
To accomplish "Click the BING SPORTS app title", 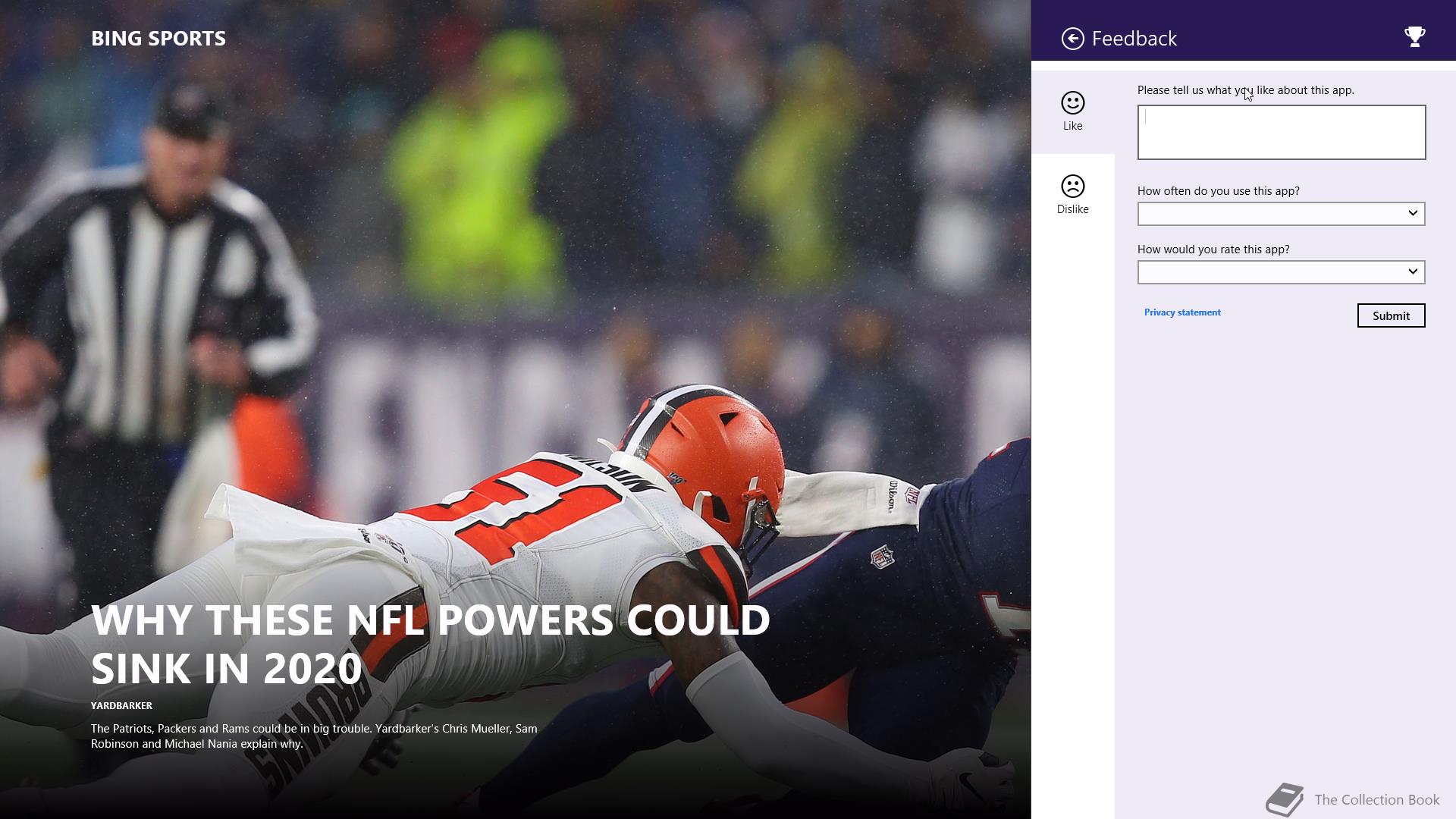I will pyautogui.click(x=158, y=39).
